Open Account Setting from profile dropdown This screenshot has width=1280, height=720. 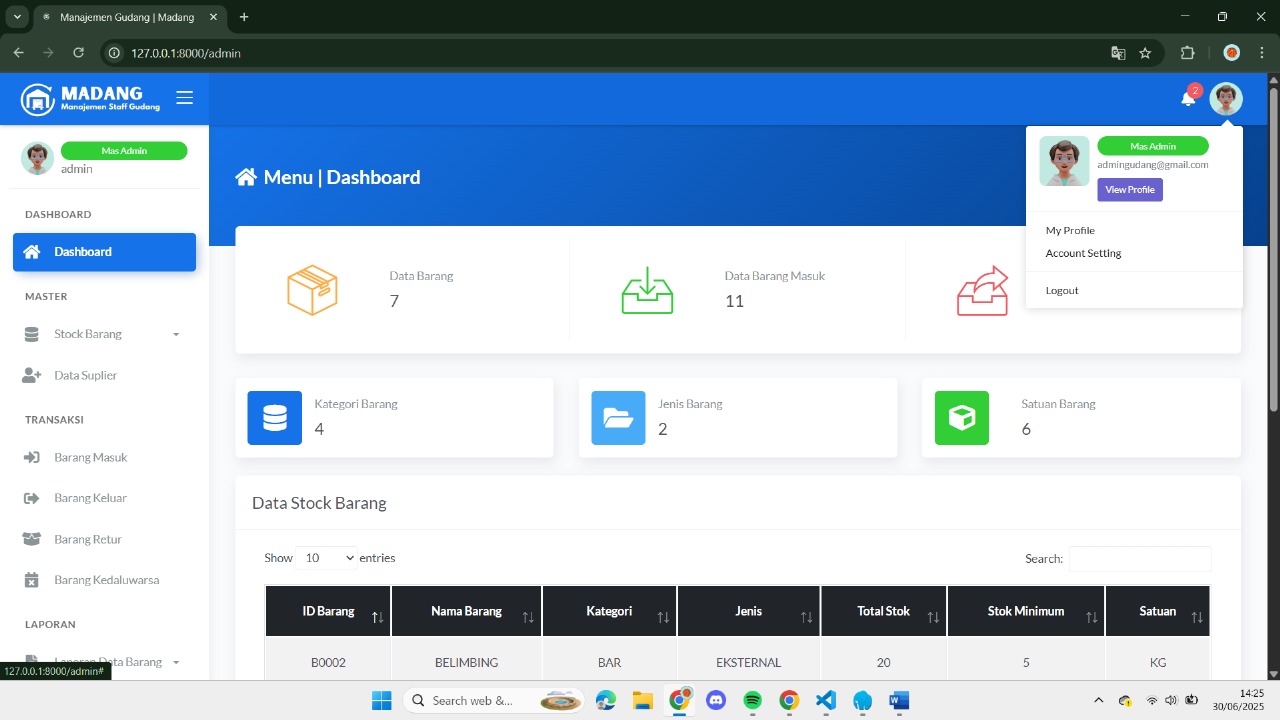[1083, 253]
